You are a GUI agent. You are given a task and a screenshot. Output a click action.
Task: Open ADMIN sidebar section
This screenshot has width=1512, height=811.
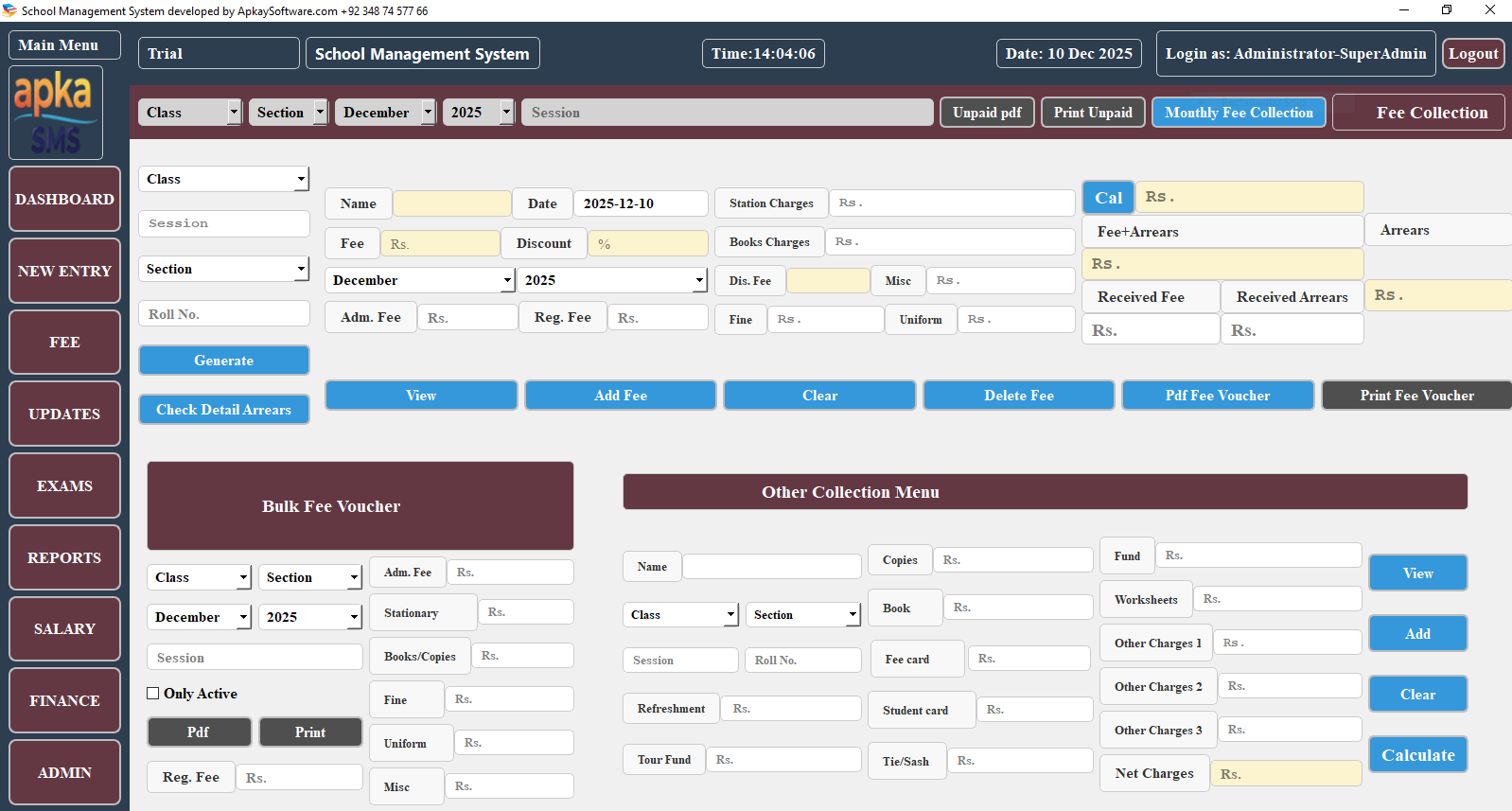64,772
